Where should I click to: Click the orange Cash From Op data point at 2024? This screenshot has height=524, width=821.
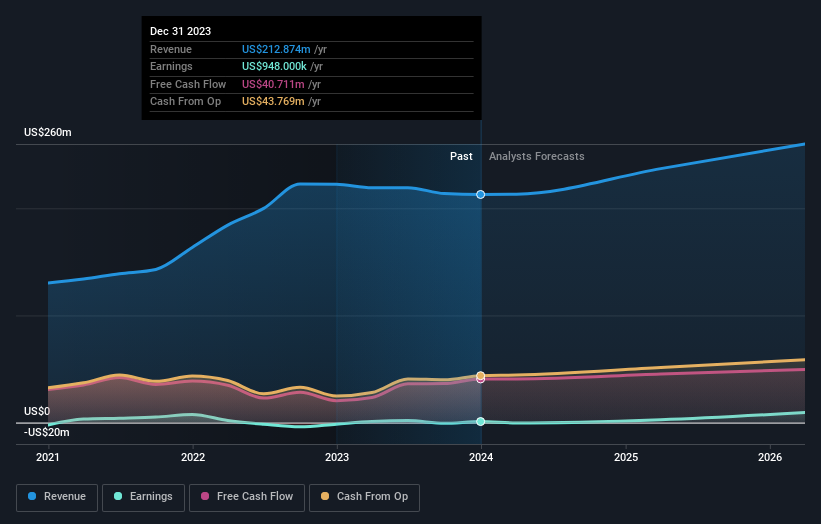481,375
